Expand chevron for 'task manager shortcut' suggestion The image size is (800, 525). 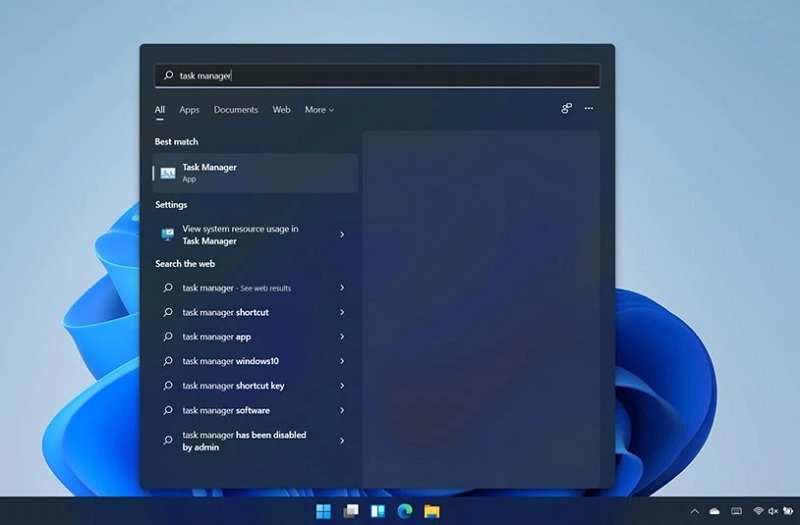pyautogui.click(x=342, y=312)
